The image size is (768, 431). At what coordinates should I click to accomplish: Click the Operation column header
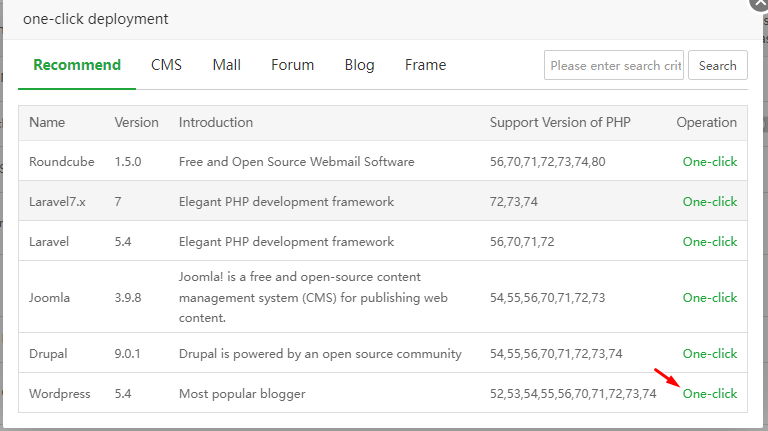(707, 122)
